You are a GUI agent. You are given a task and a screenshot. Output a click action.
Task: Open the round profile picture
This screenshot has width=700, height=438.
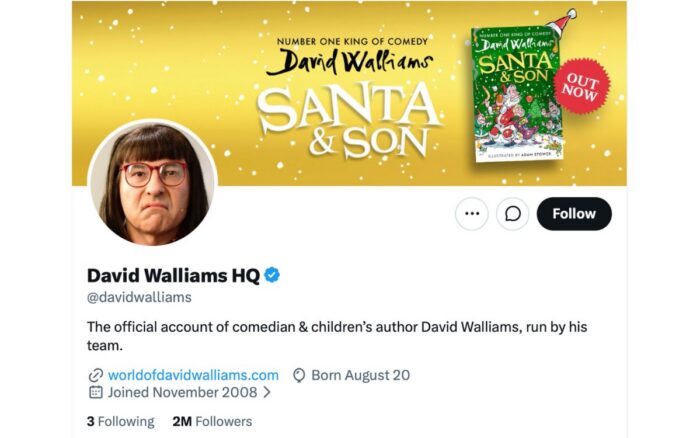click(x=153, y=182)
